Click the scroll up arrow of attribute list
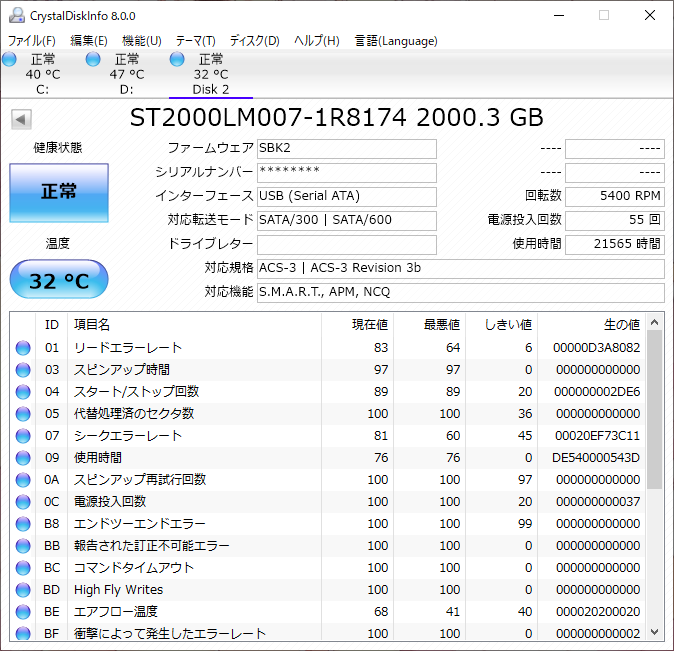674x651 pixels. tap(655, 322)
